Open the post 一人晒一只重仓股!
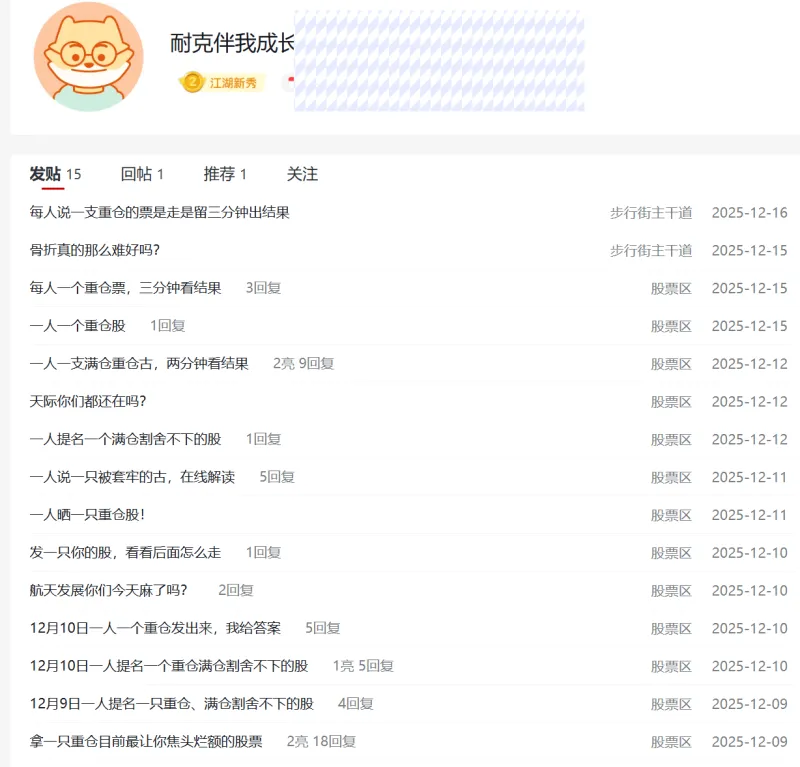Screen dimensions: 800x767 click(87, 515)
